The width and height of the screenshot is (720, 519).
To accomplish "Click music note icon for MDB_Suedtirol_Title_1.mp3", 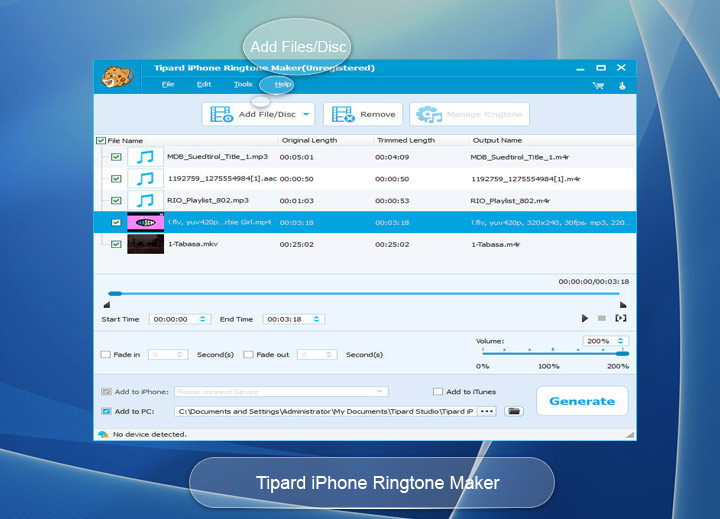I will [x=145, y=157].
